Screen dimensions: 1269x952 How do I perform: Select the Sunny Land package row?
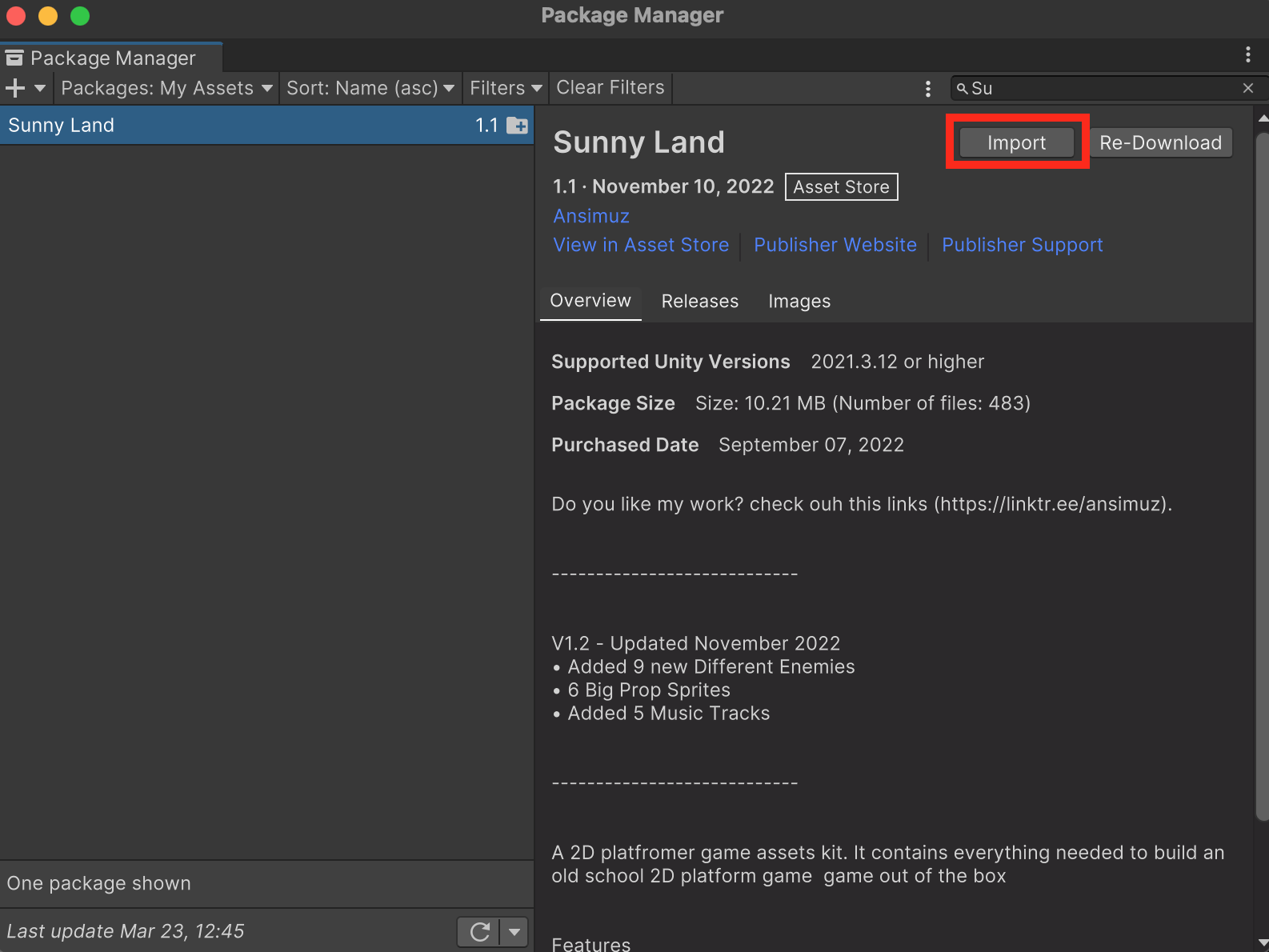266,126
